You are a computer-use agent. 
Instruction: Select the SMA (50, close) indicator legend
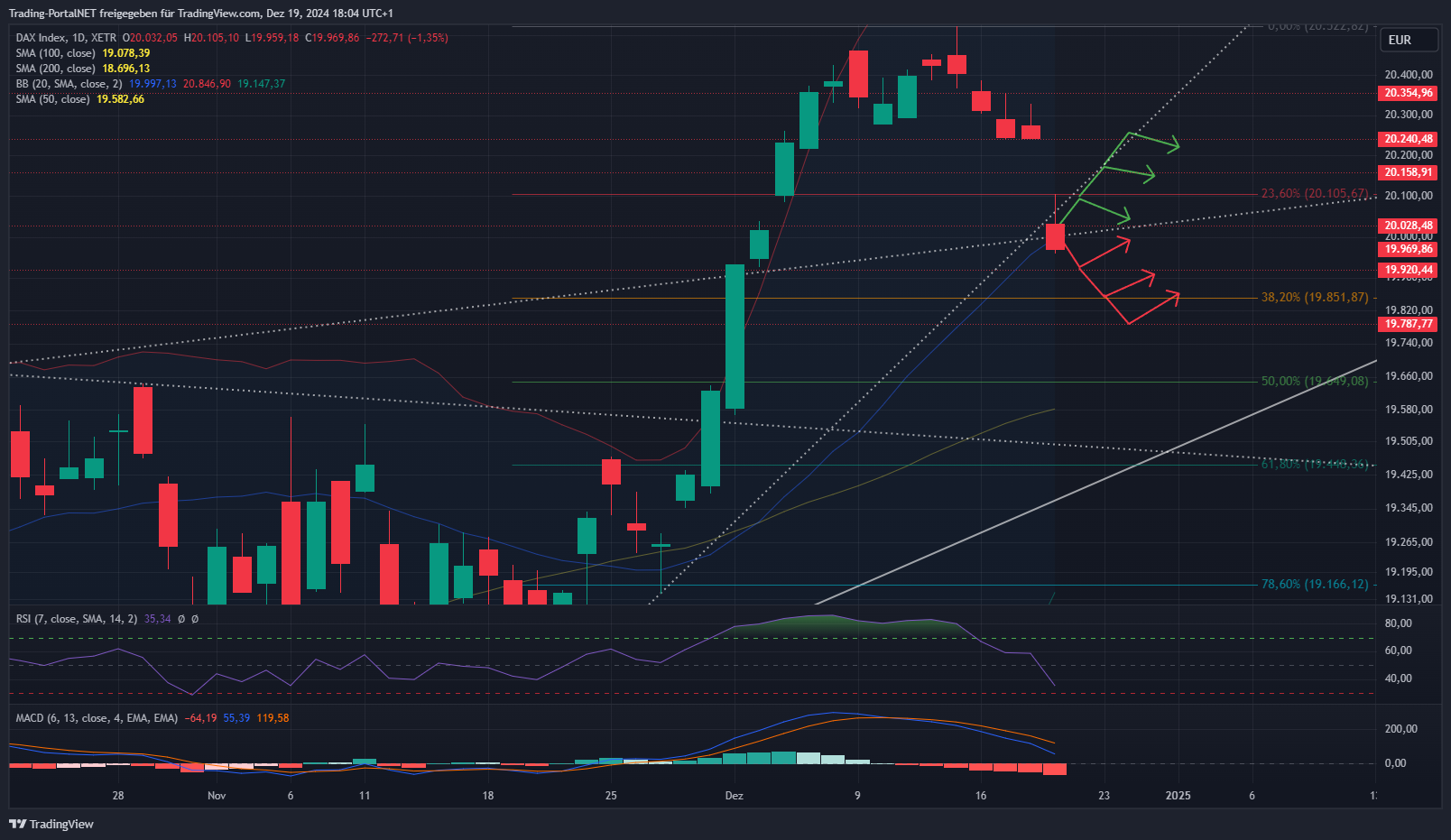tap(52, 99)
